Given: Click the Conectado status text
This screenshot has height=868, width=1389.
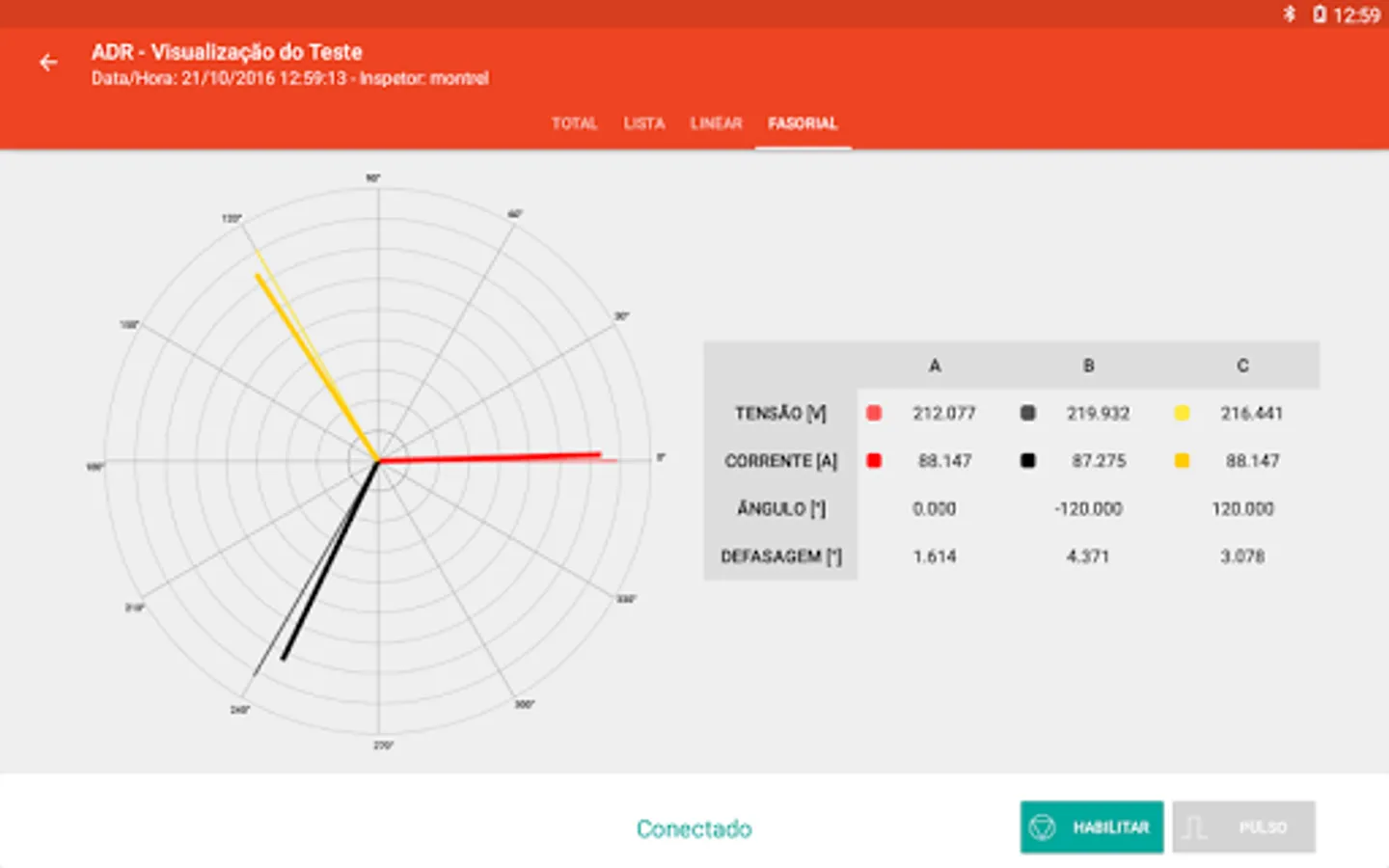Looking at the screenshot, I should [x=694, y=828].
